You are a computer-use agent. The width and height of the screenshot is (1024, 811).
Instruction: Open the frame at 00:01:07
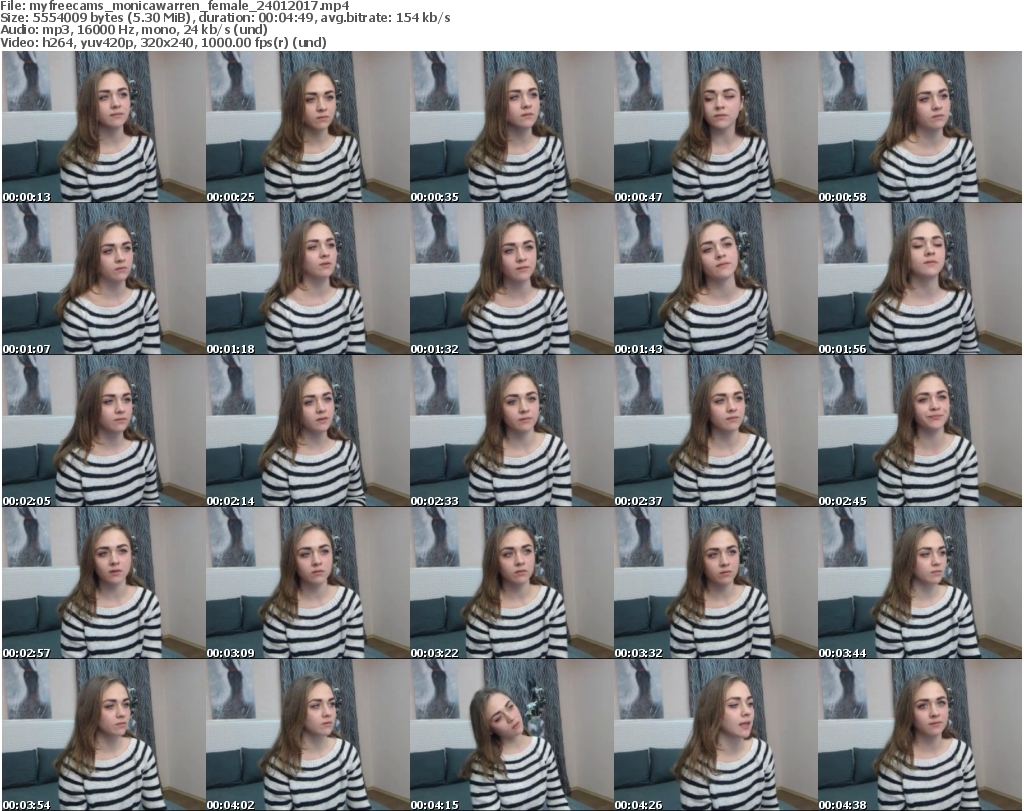104,279
